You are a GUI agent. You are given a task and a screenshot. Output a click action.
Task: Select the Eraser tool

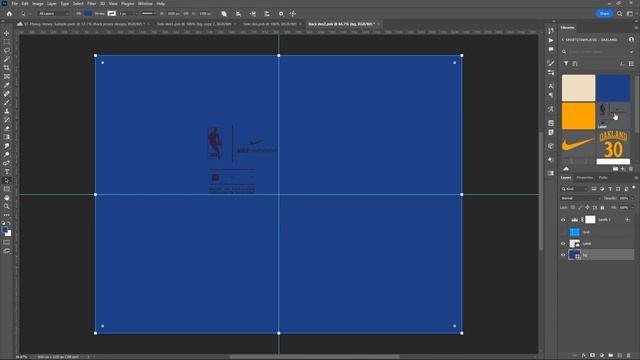7,128
